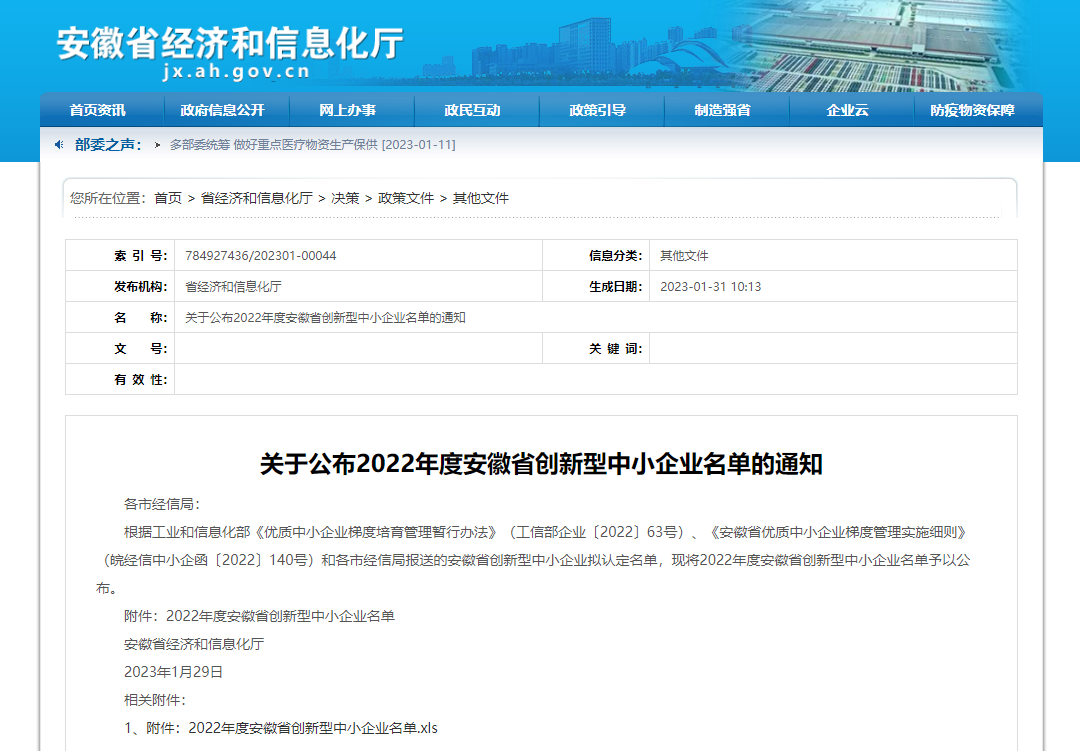Click the 其他文件 breadcrumb entry
Image resolution: width=1080 pixels, height=751 pixels.
point(478,198)
